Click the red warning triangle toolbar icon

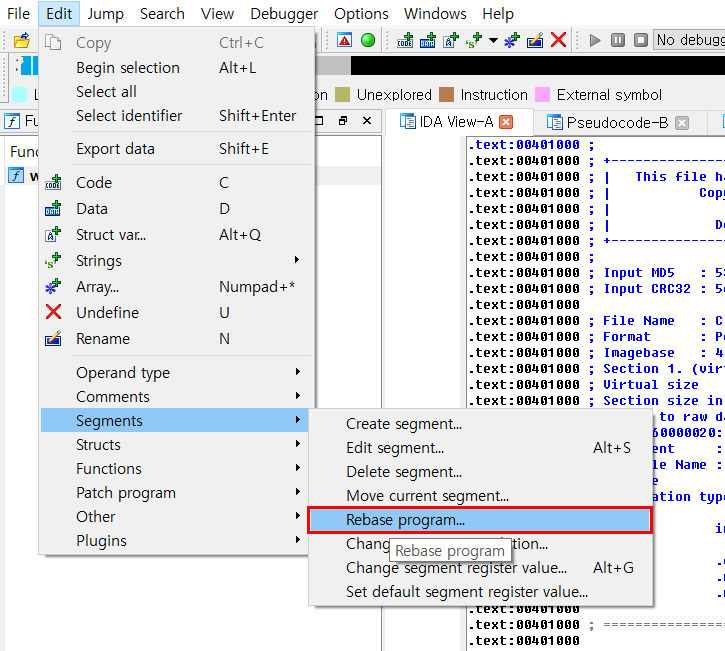344,40
